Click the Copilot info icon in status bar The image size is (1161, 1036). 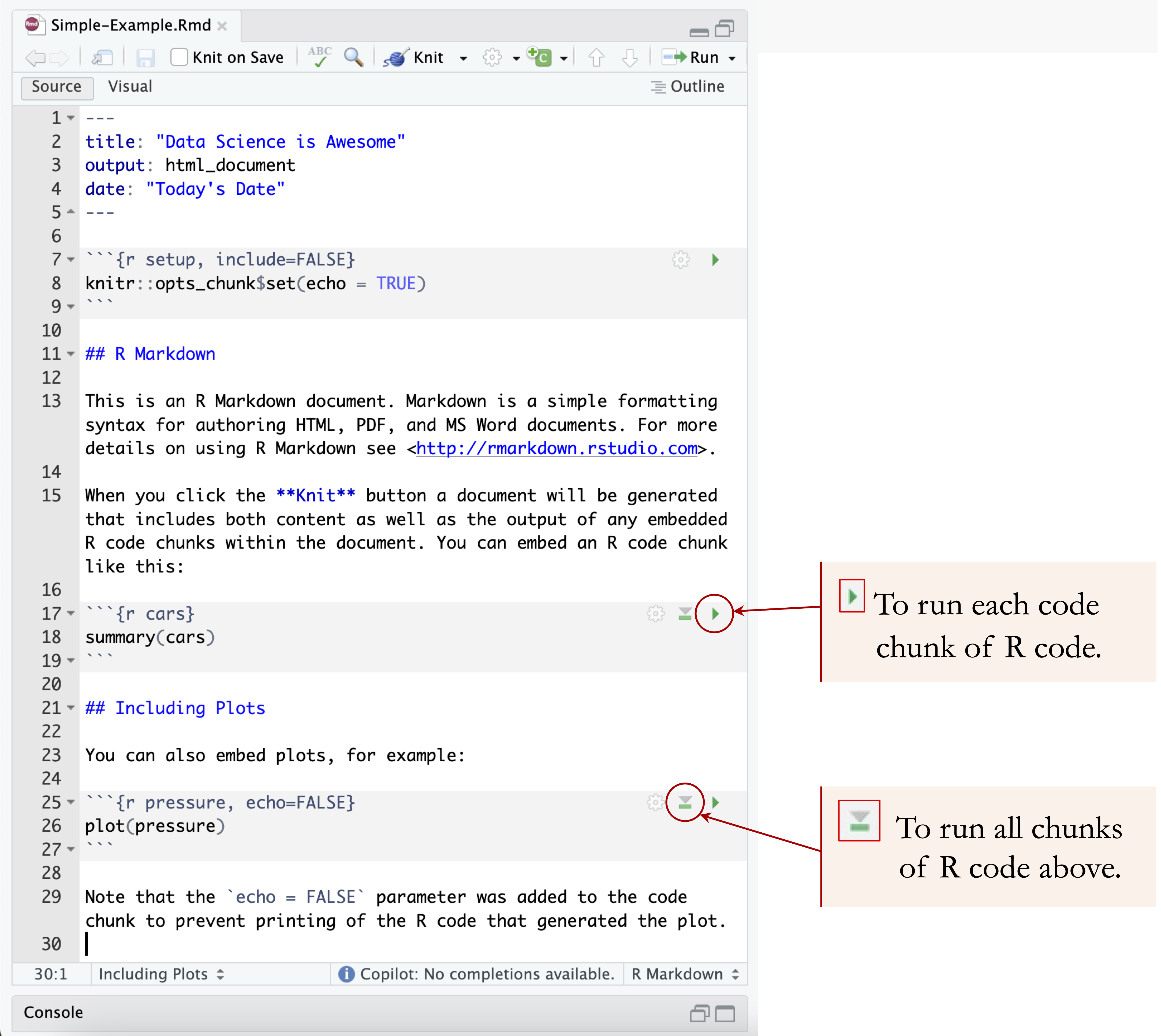click(x=347, y=975)
